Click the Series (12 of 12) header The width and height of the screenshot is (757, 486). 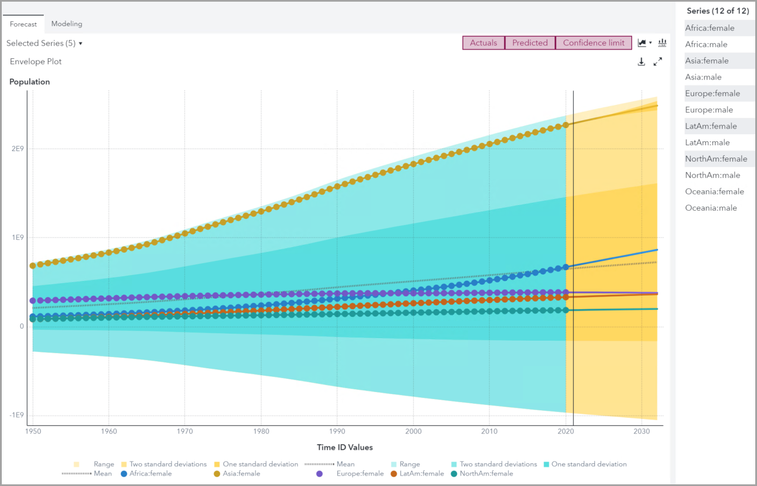(718, 11)
